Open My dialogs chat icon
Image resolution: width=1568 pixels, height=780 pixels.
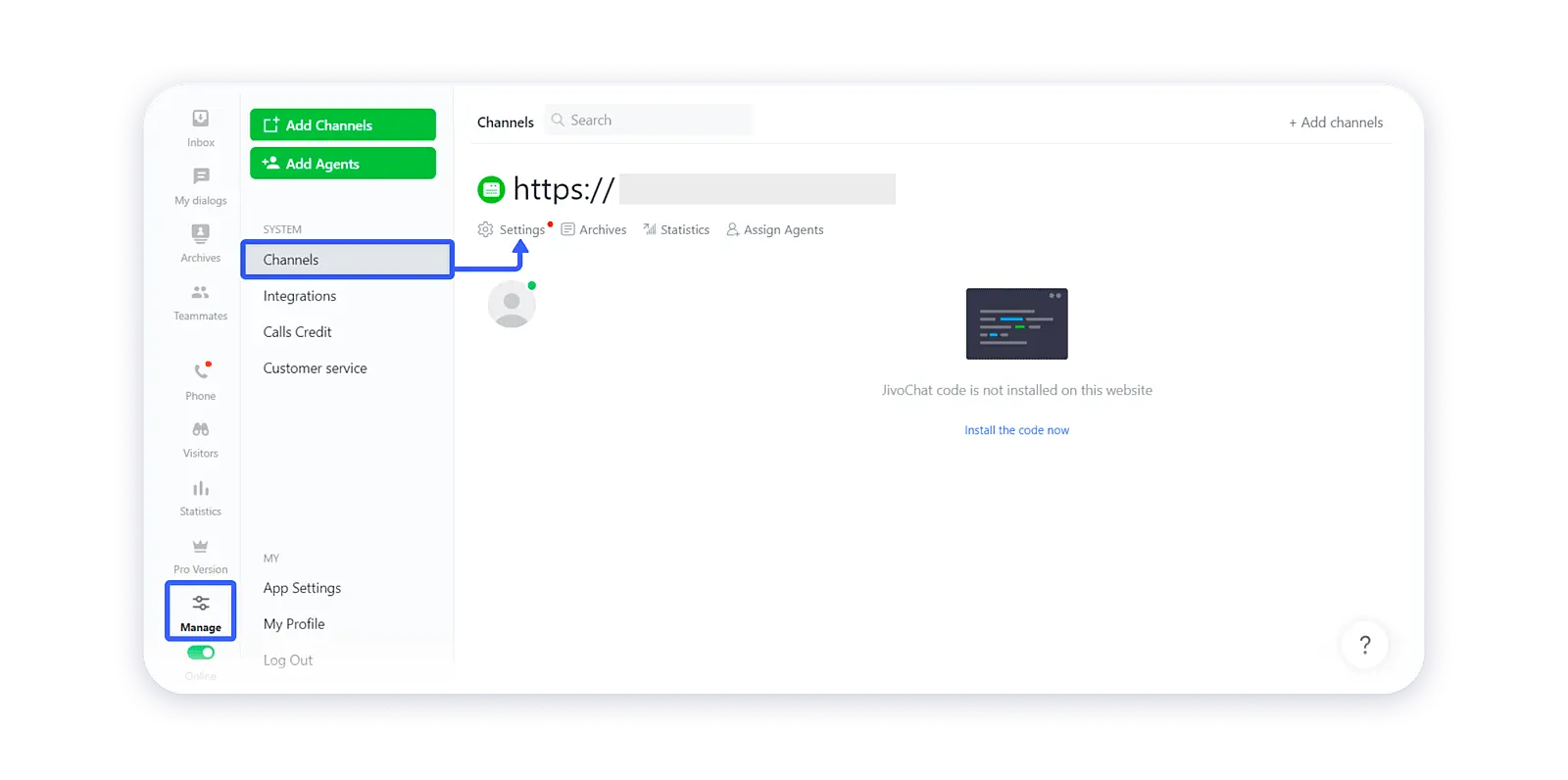point(201,176)
